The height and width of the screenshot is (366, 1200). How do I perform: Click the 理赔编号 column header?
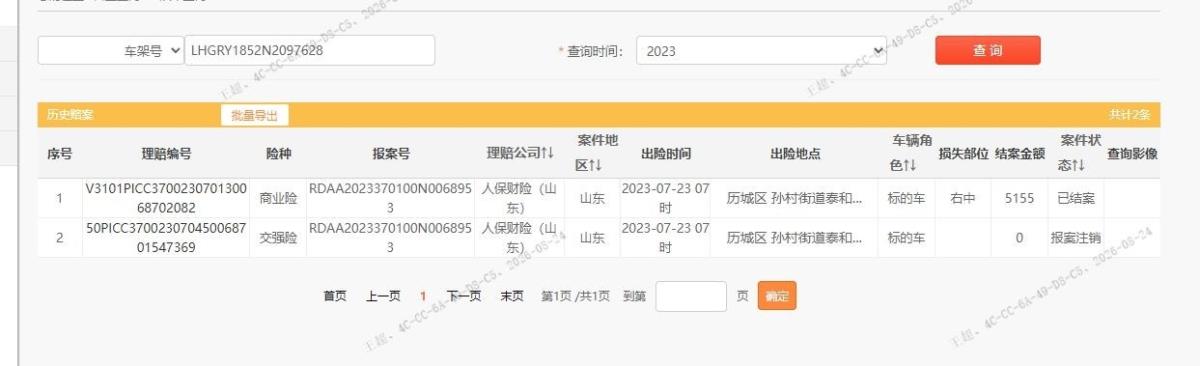point(166,154)
